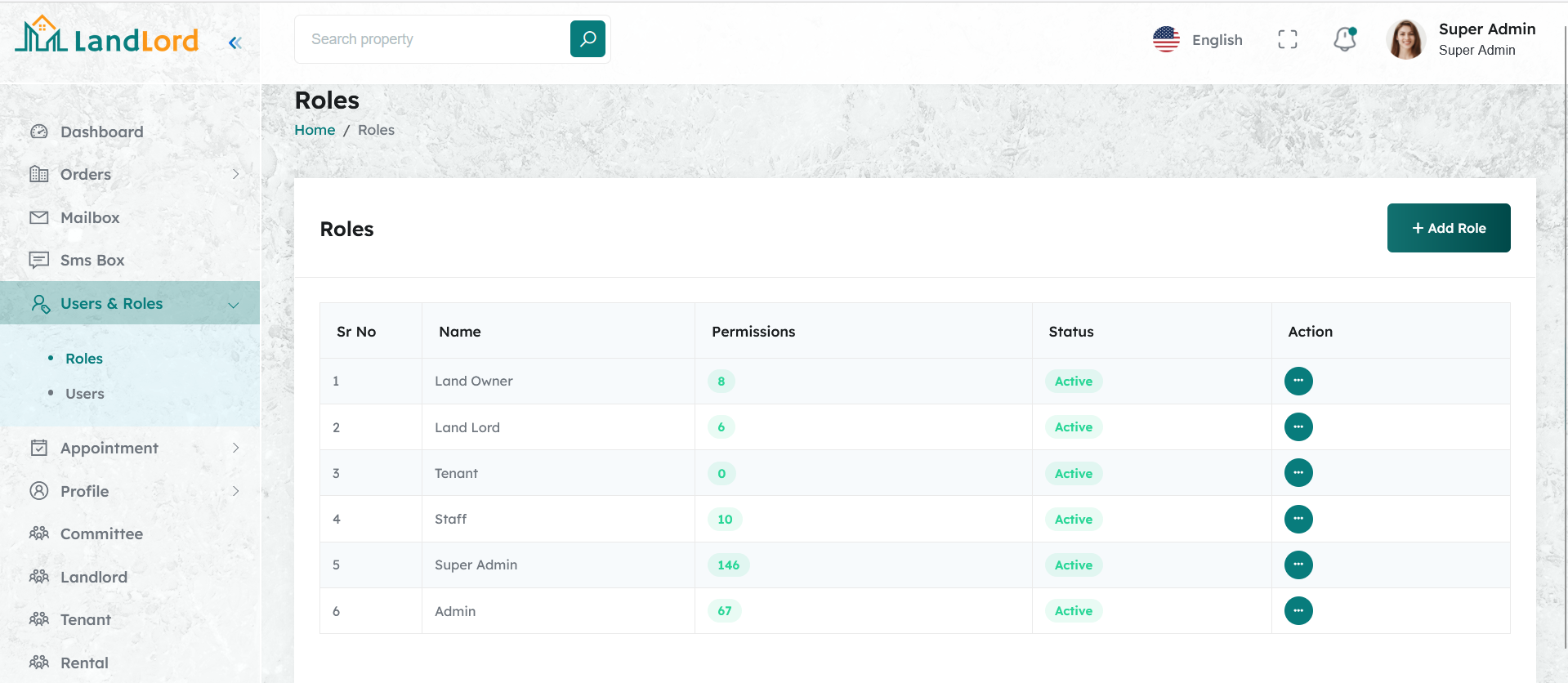Click the Super Admin profile avatar
The image size is (1568, 683).
[x=1405, y=39]
